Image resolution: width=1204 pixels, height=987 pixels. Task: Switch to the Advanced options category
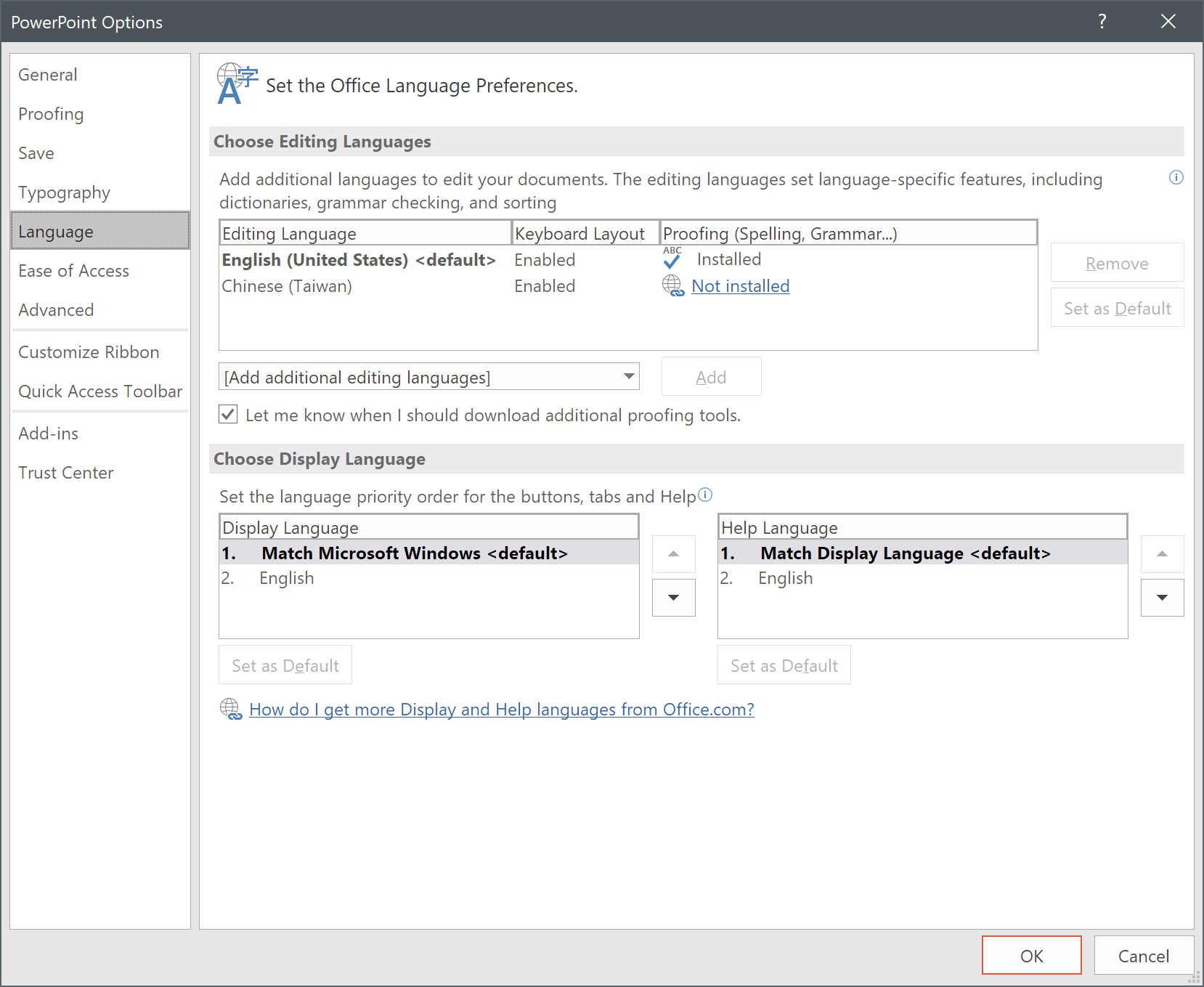click(100, 310)
